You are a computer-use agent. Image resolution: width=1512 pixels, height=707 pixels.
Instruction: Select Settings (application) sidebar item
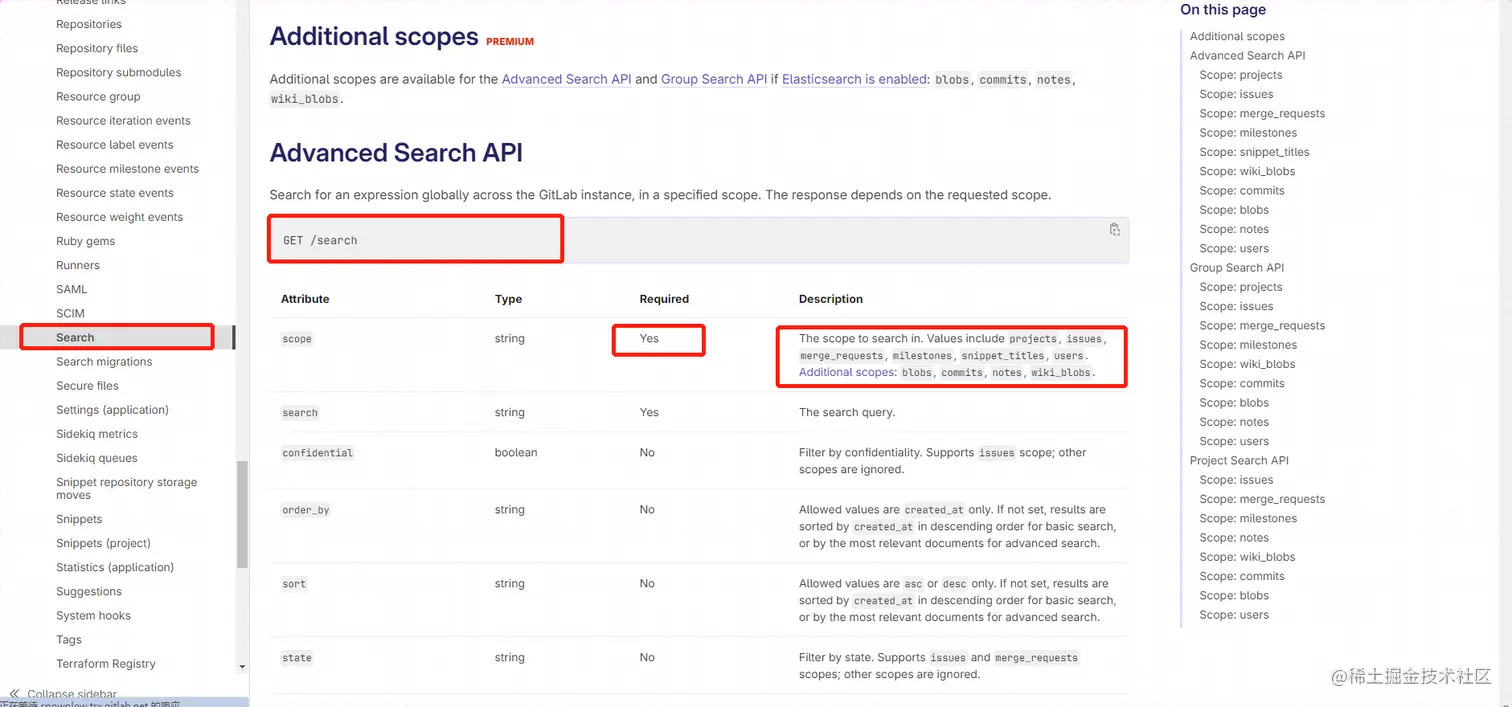(x=112, y=410)
